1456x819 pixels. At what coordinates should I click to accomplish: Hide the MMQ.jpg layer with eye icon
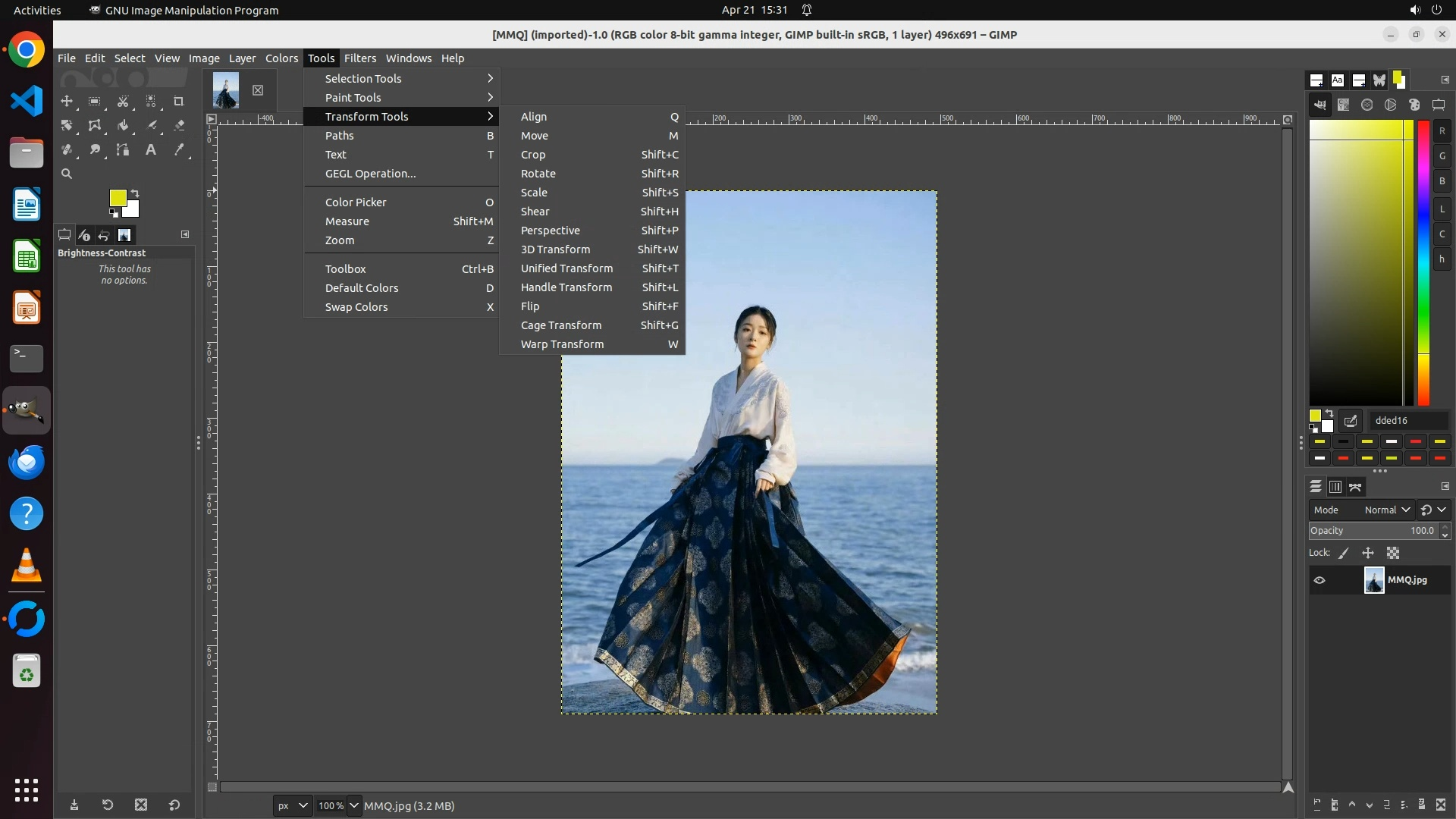1319,580
